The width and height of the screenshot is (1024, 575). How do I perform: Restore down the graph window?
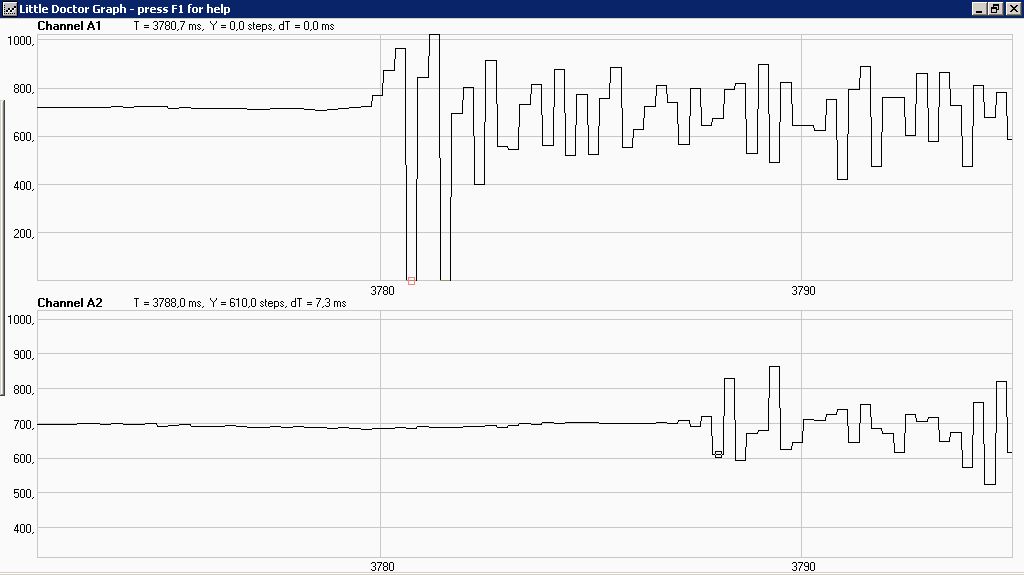click(x=995, y=9)
